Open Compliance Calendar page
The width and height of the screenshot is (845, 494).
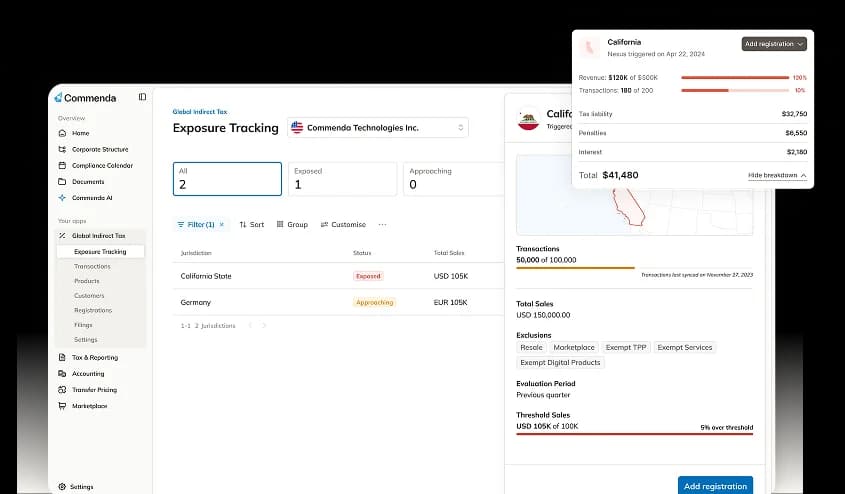100,165
